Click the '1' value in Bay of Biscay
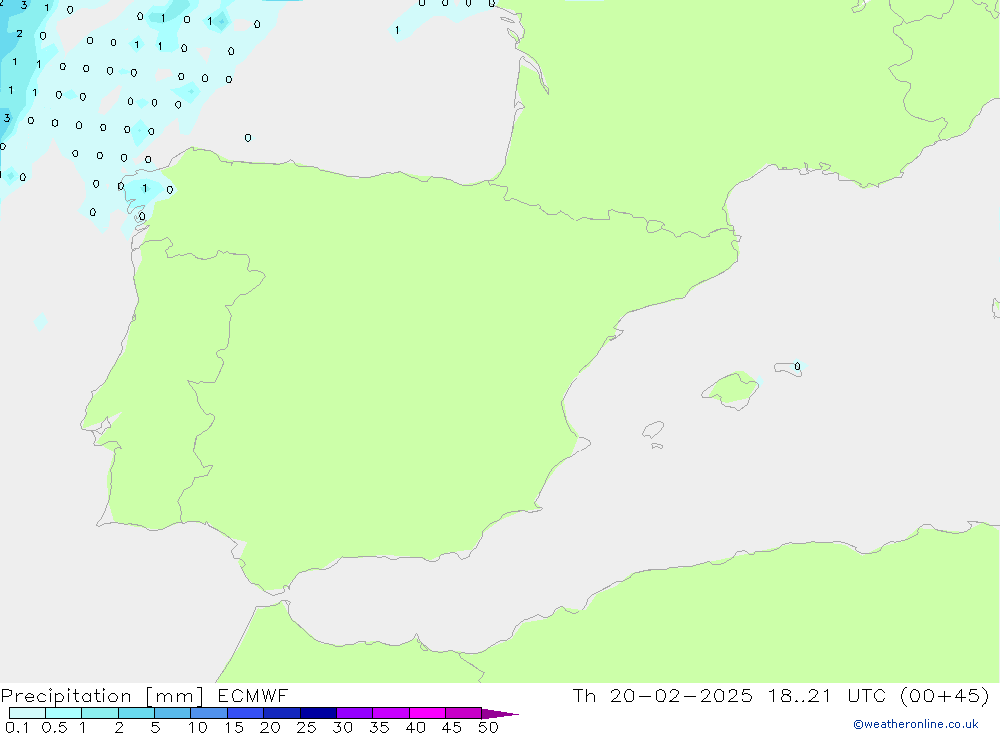The height and width of the screenshot is (733, 1000). click(x=397, y=30)
